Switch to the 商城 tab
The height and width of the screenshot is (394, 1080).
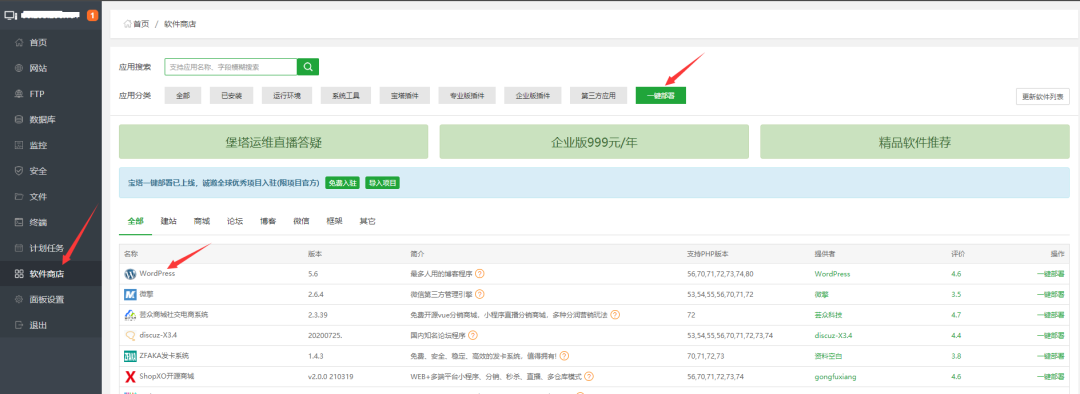point(202,222)
